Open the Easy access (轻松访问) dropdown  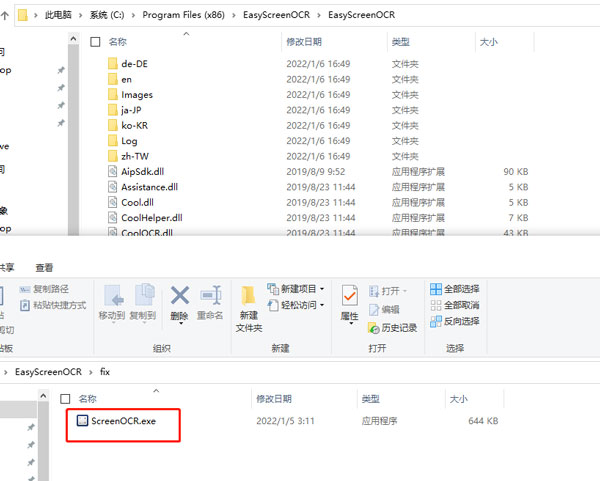[x=295, y=305]
